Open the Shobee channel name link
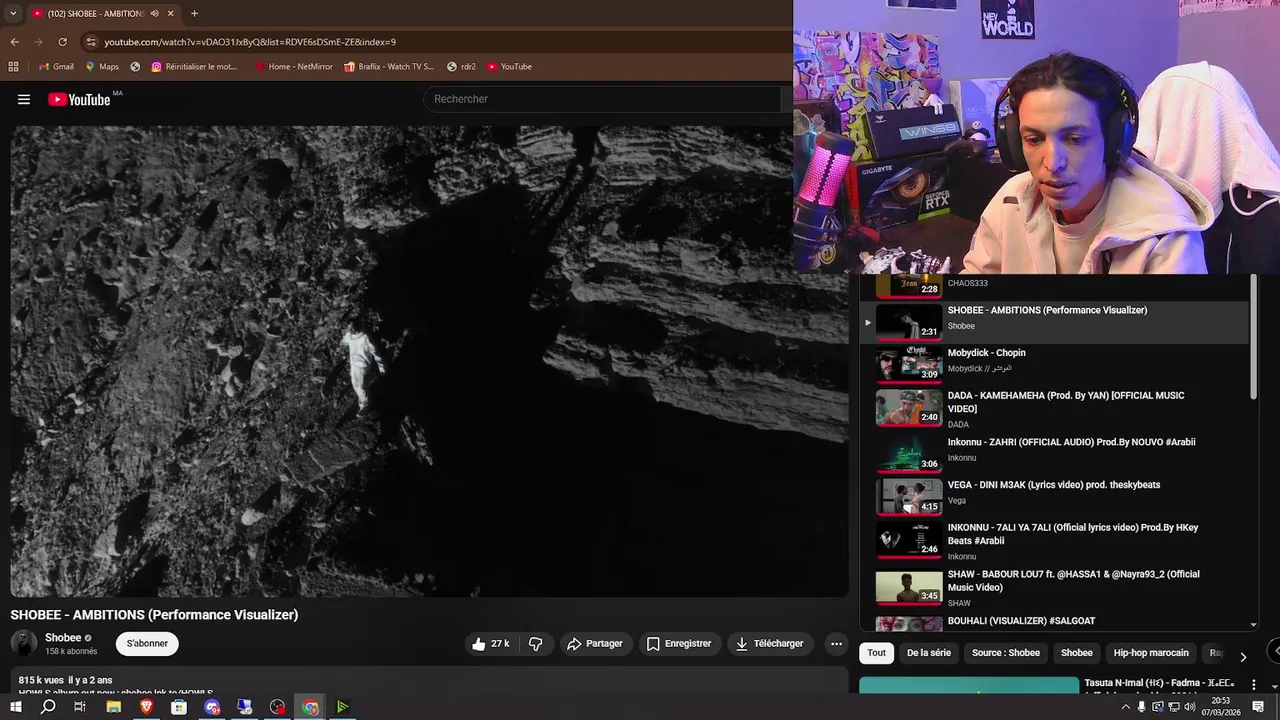 point(63,638)
